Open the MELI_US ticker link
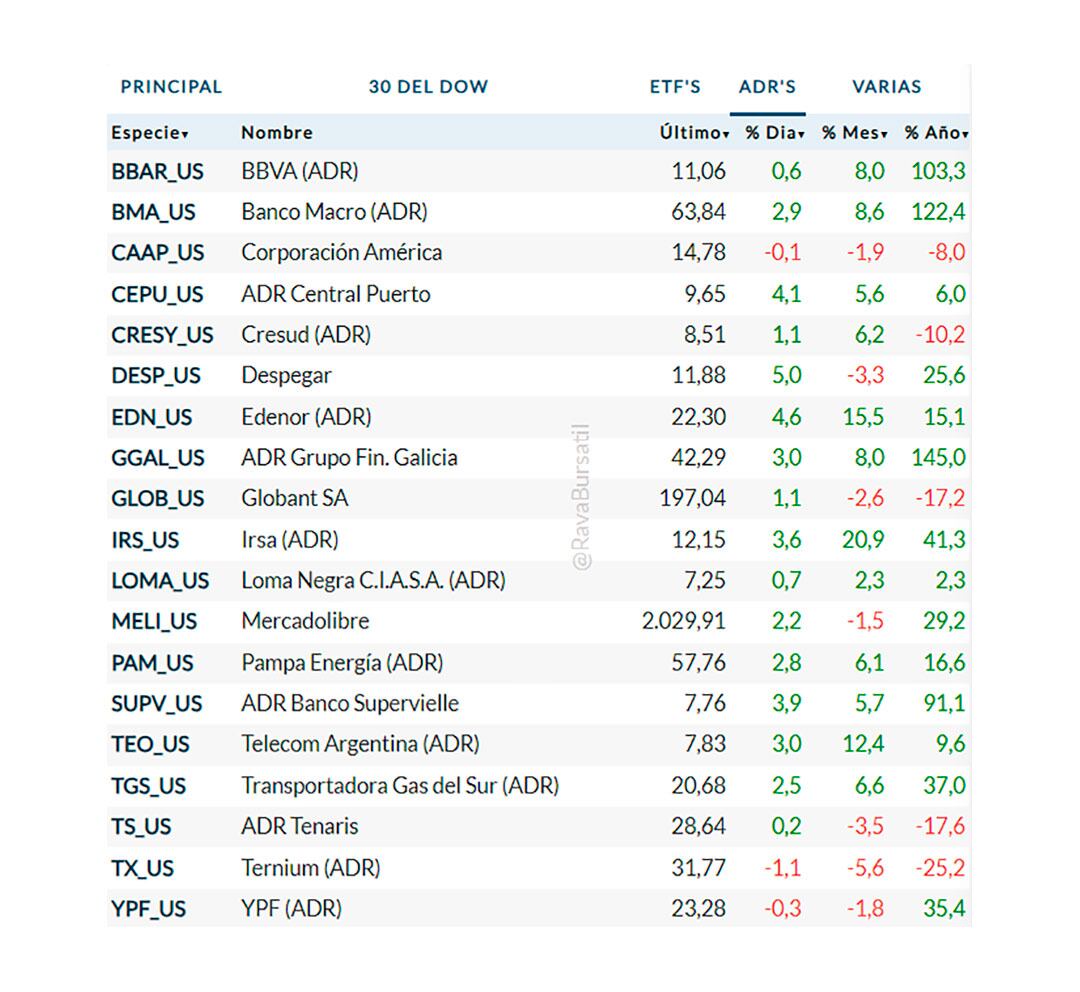This screenshot has height=992, width=1080. tap(154, 622)
